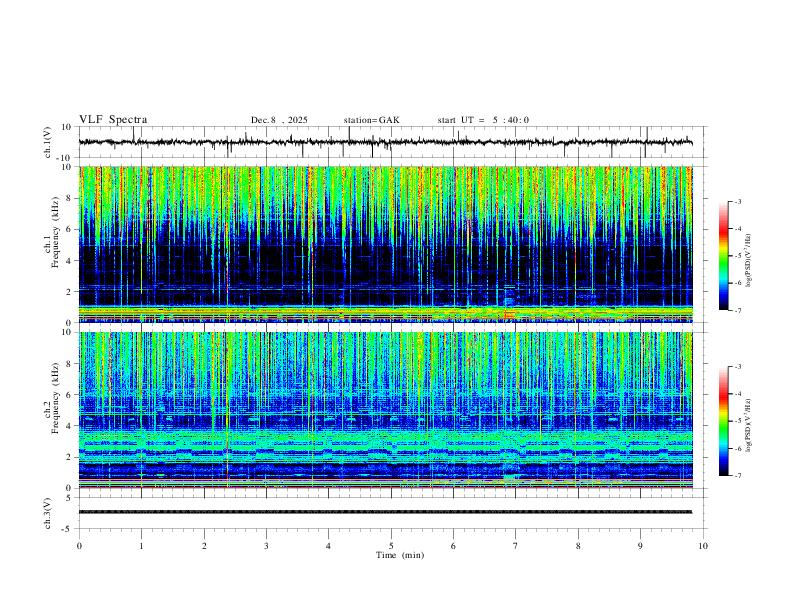Click the upper color scale bar for ch.1
792x612 pixels.
click(x=724, y=256)
